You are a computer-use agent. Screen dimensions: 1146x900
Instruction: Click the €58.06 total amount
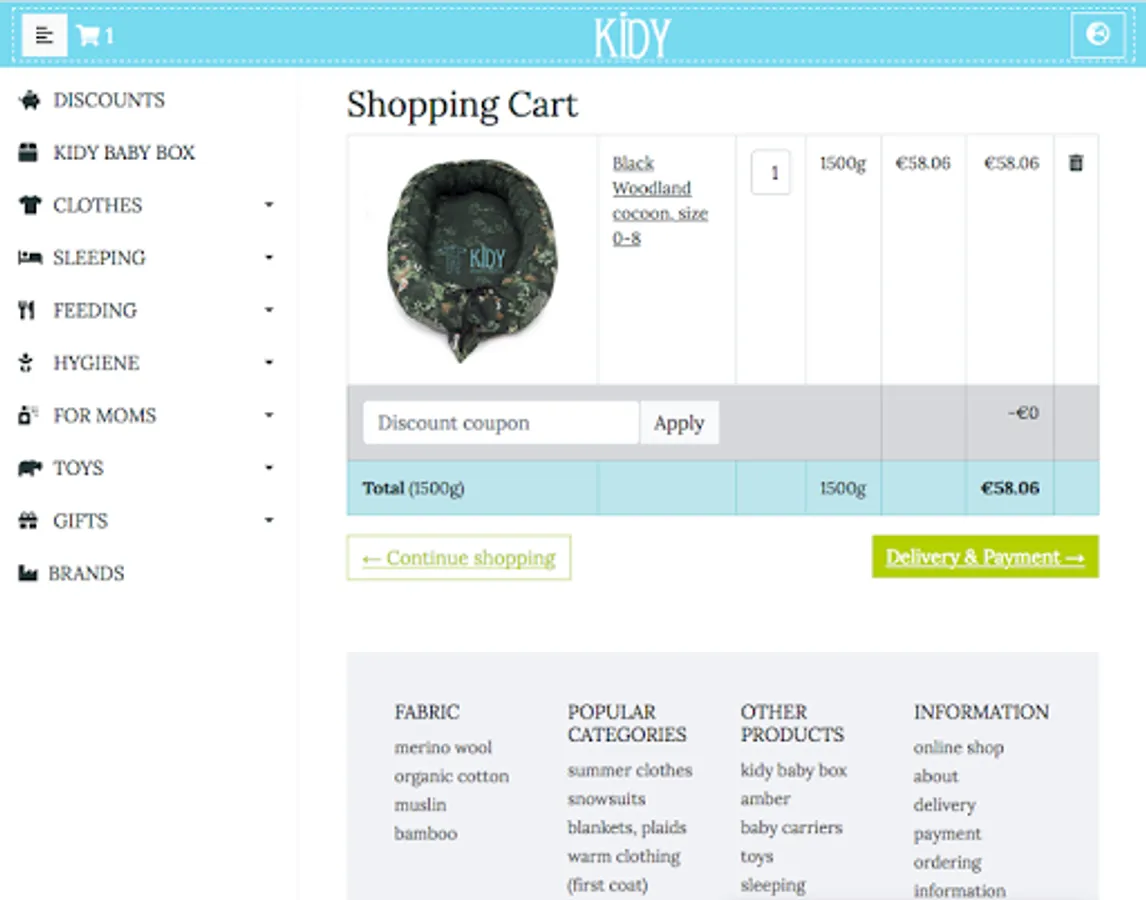pyautogui.click(x=1010, y=488)
